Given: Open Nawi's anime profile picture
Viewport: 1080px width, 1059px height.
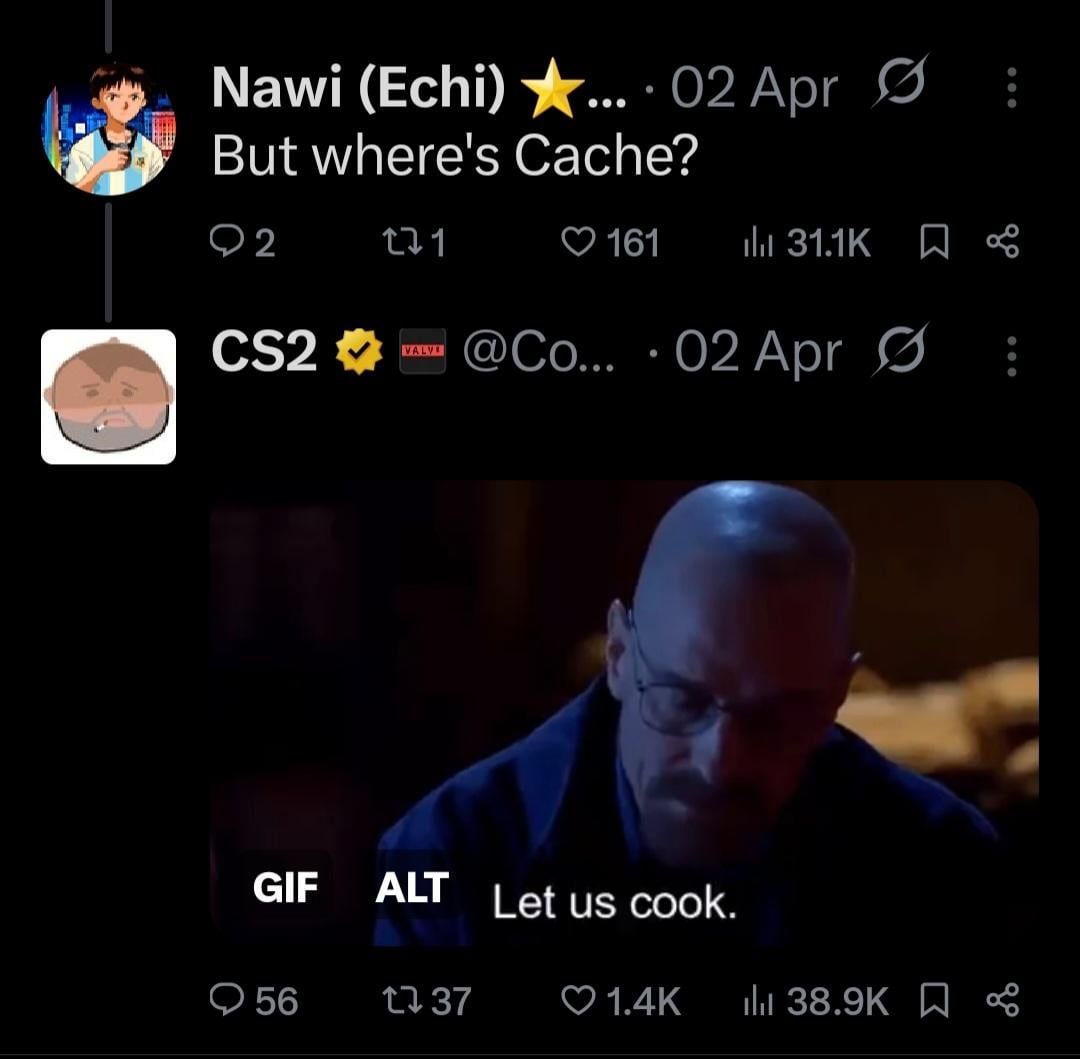Looking at the screenshot, I should pyautogui.click(x=109, y=129).
